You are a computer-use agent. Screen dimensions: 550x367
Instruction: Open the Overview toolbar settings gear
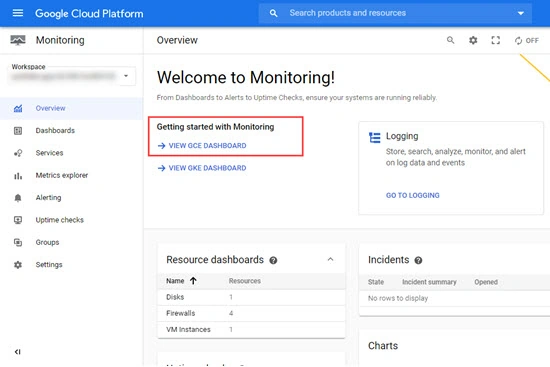pos(473,40)
